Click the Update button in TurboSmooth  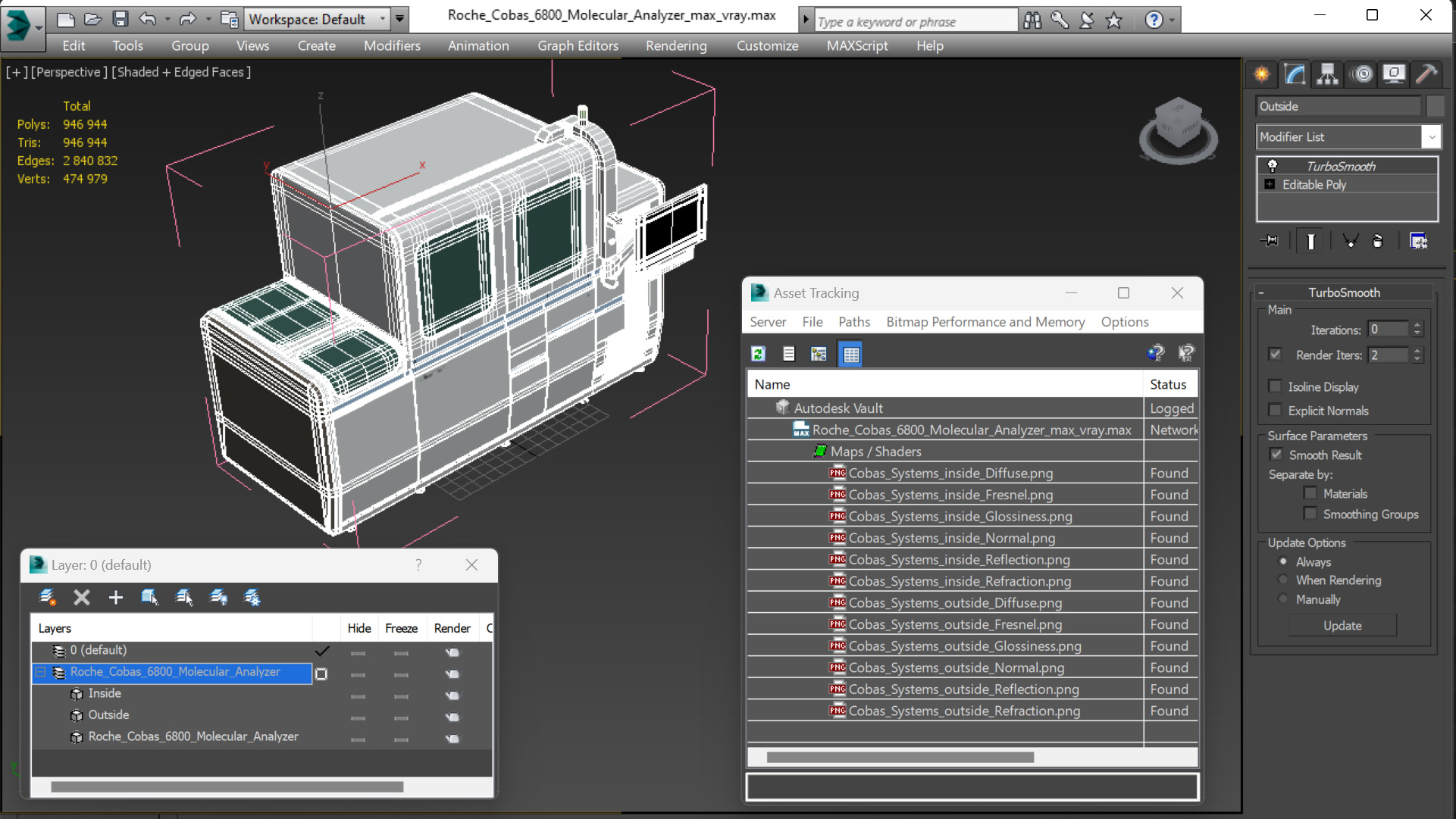[1342, 625]
